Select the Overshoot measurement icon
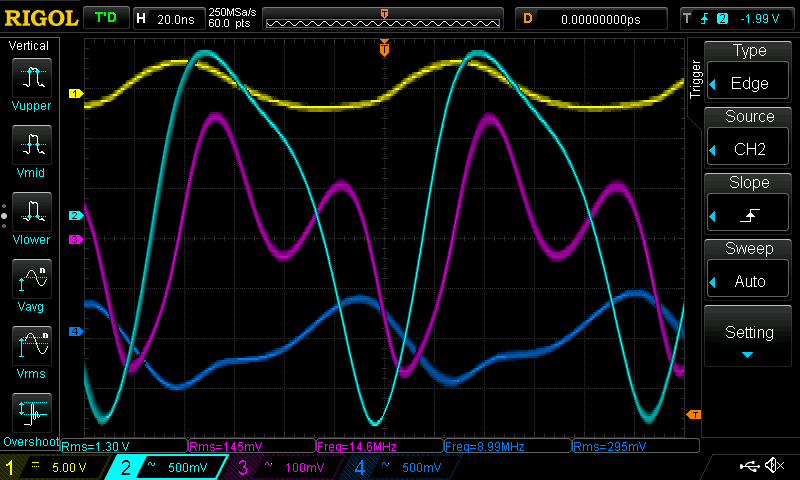 (x=32, y=413)
